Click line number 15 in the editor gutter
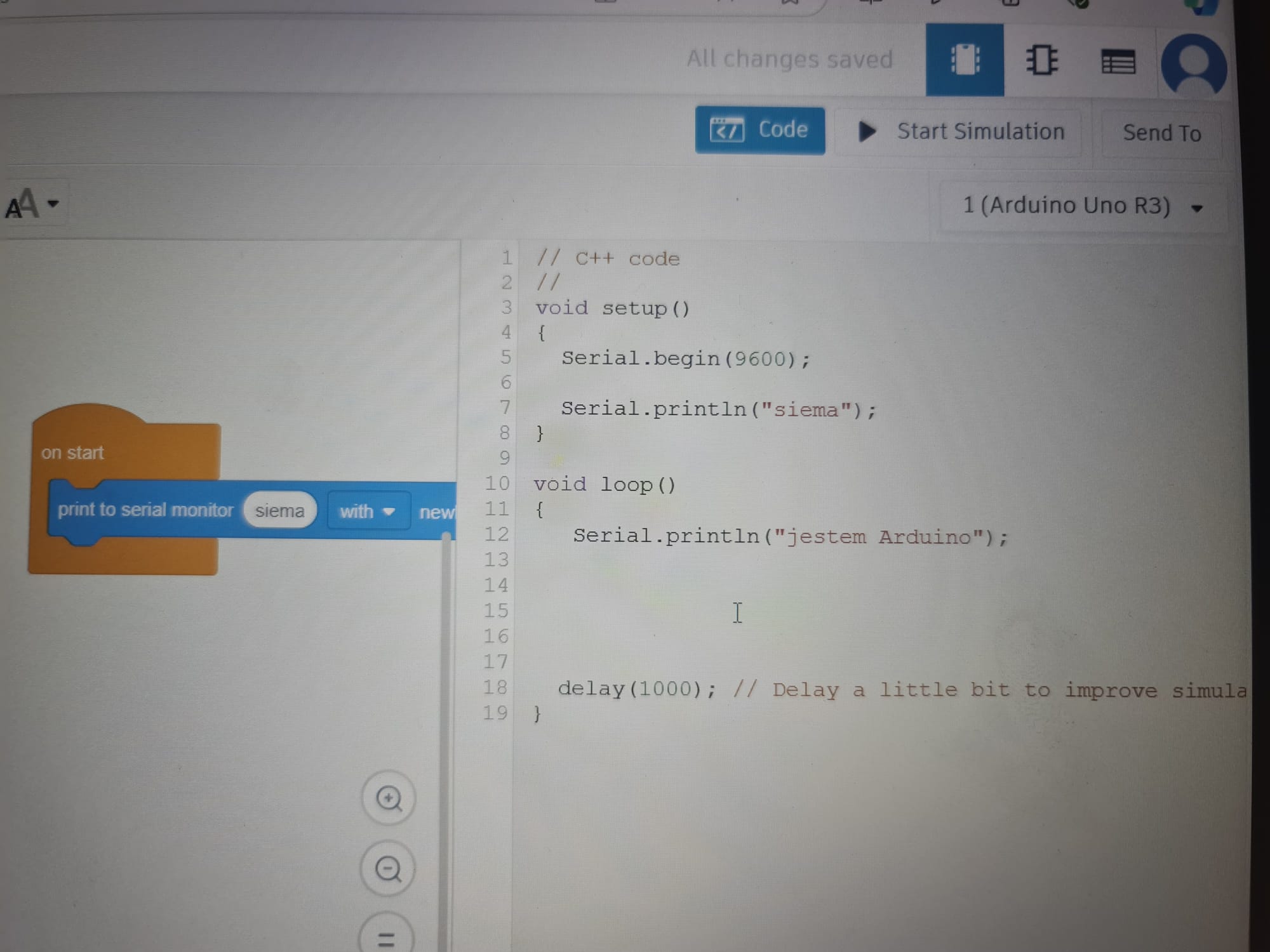The height and width of the screenshot is (952, 1270). pos(496,611)
